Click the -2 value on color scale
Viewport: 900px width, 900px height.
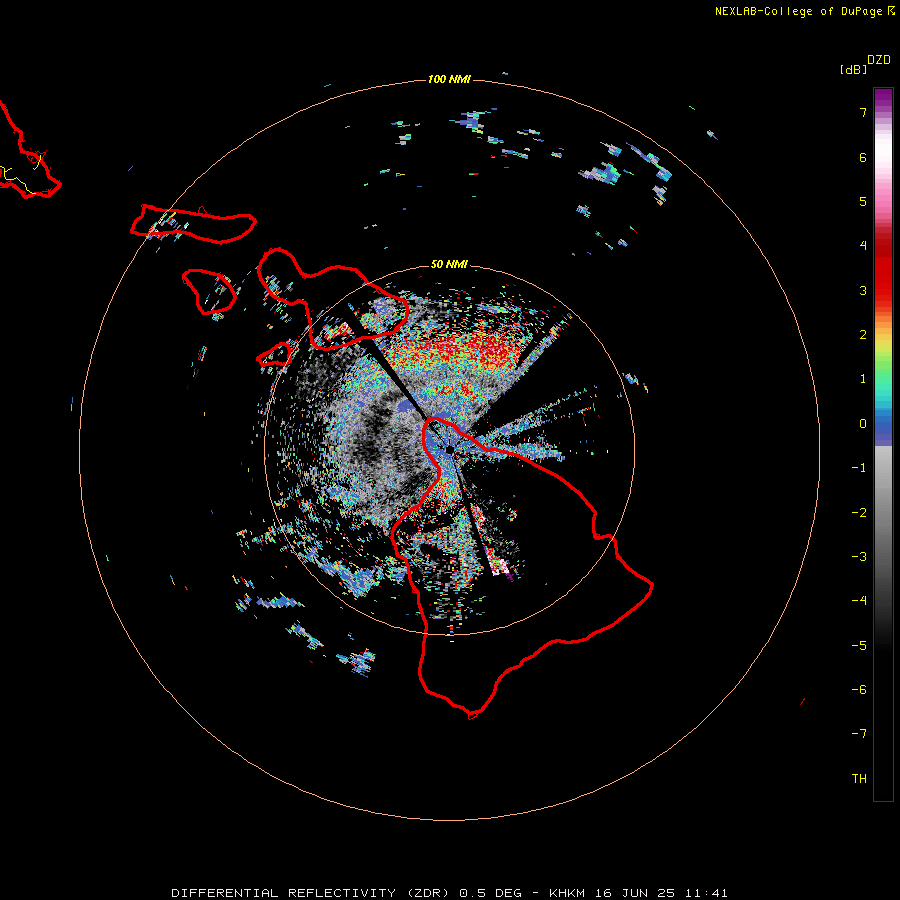859,513
